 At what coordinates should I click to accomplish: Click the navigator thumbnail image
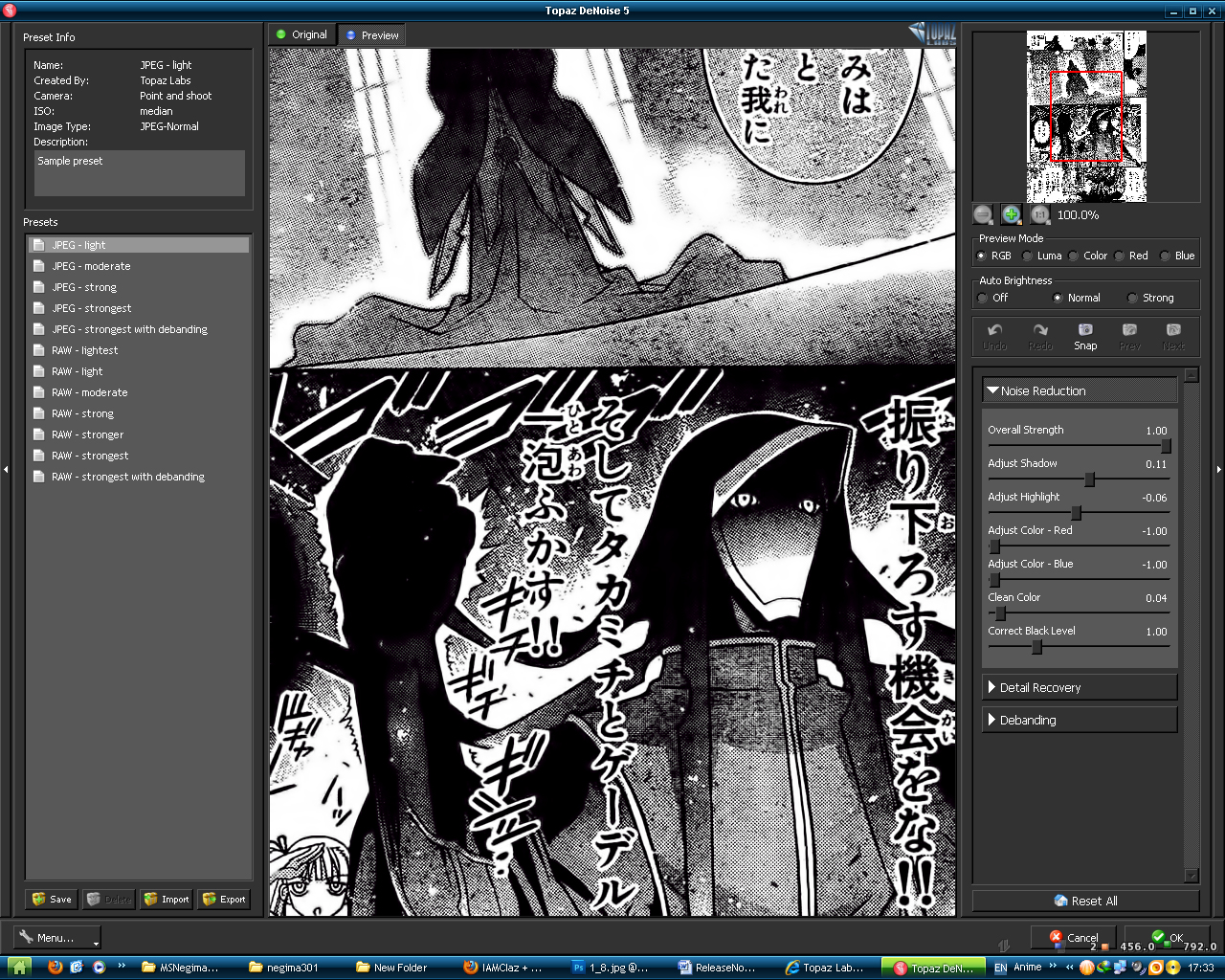[1086, 116]
